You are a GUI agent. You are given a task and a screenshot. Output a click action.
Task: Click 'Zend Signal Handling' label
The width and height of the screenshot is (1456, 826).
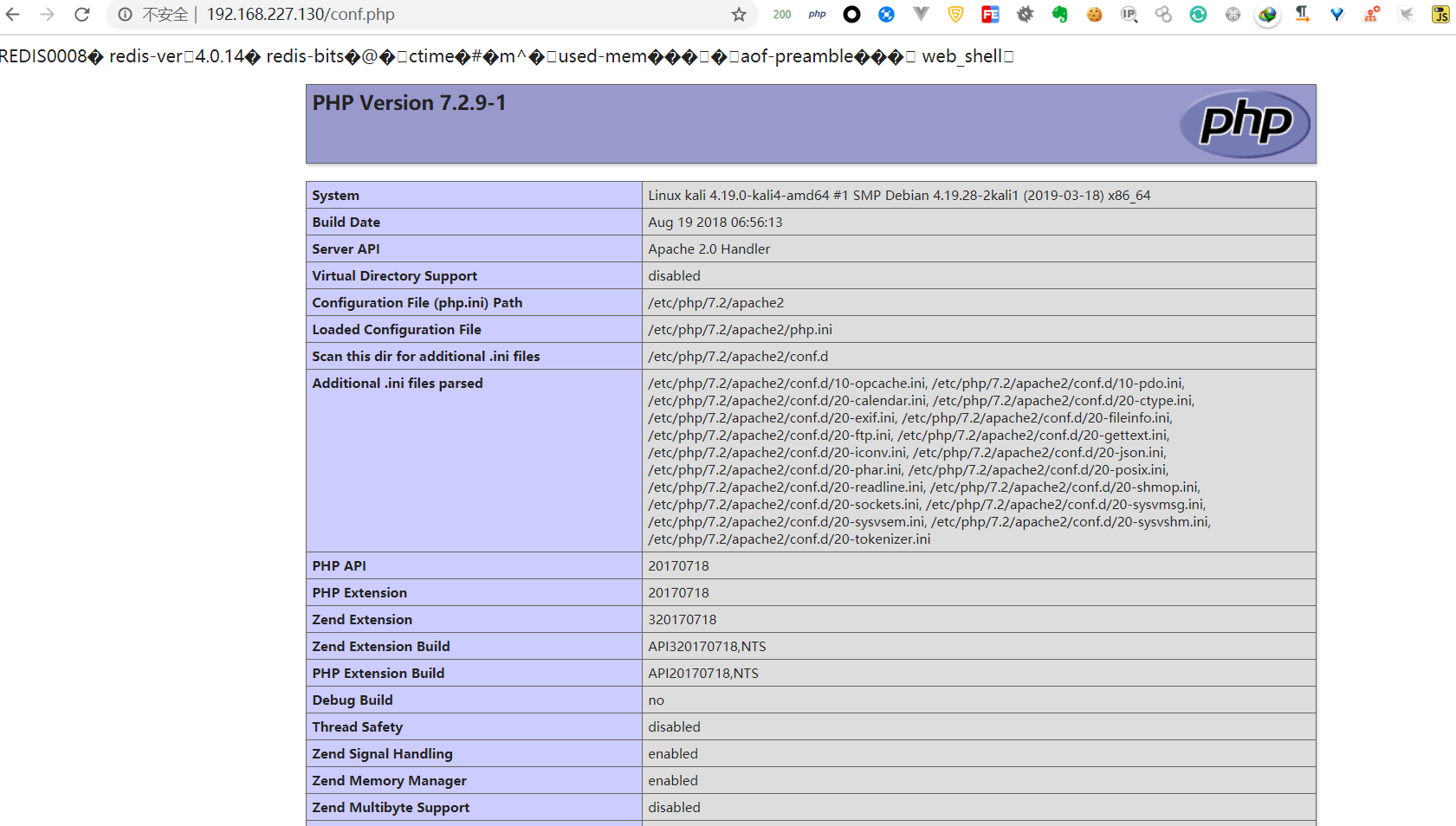pyautogui.click(x=382, y=754)
